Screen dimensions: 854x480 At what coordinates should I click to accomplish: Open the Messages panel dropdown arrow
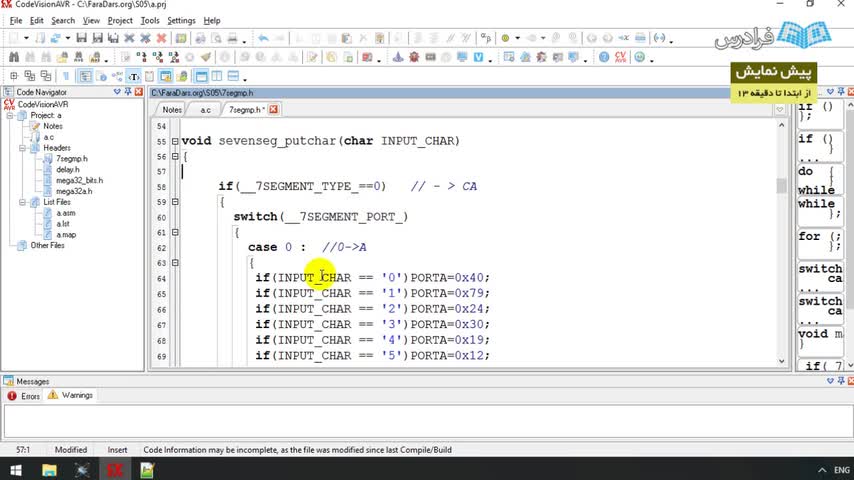(830, 381)
